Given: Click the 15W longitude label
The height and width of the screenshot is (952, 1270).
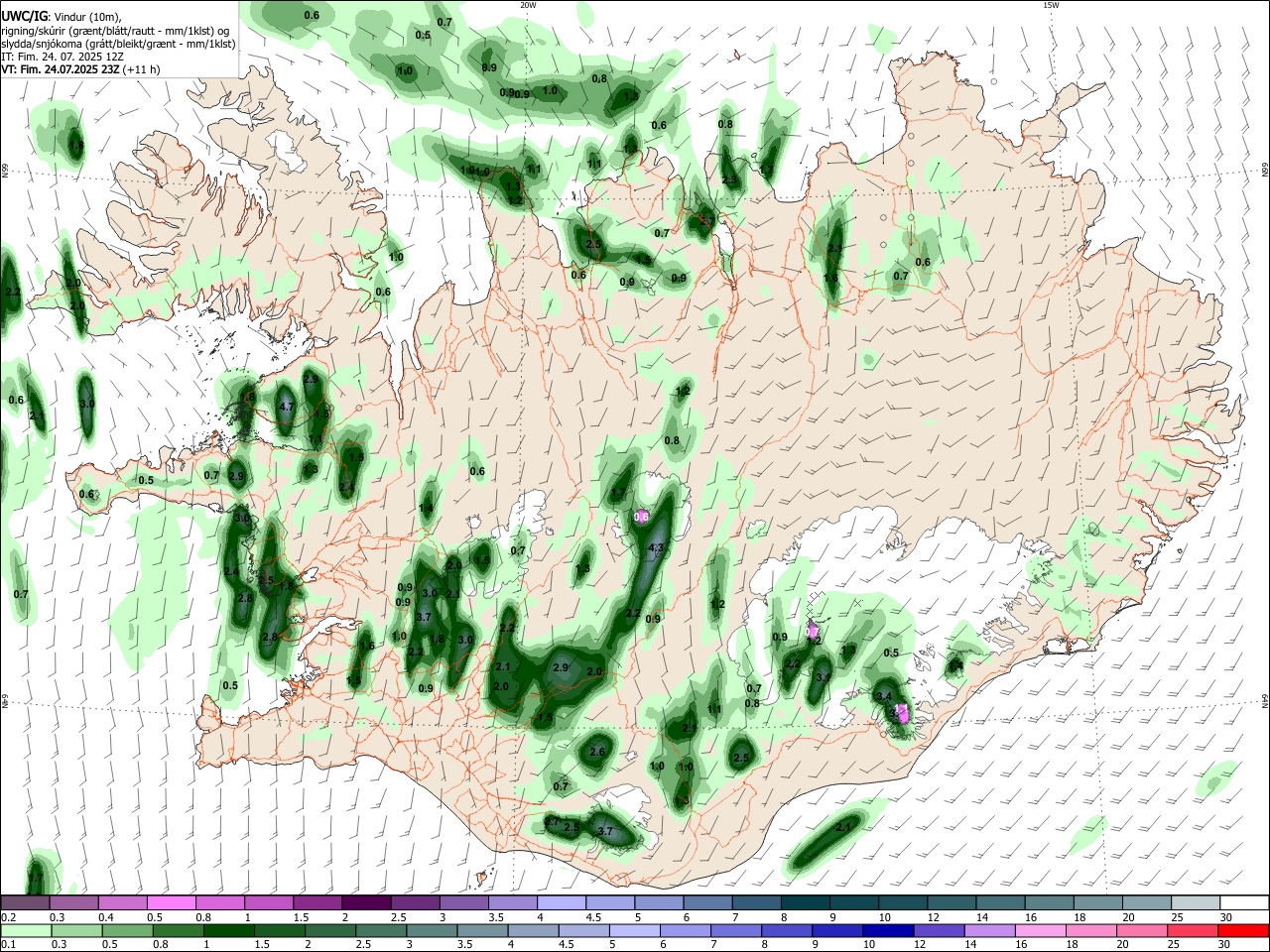Looking at the screenshot, I should [1051, 5].
